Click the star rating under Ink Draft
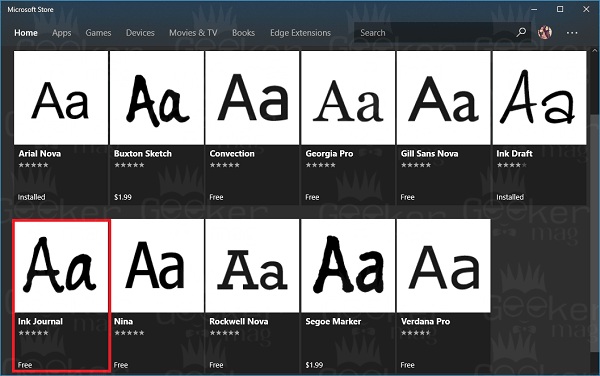600x376 pixels. coord(512,165)
